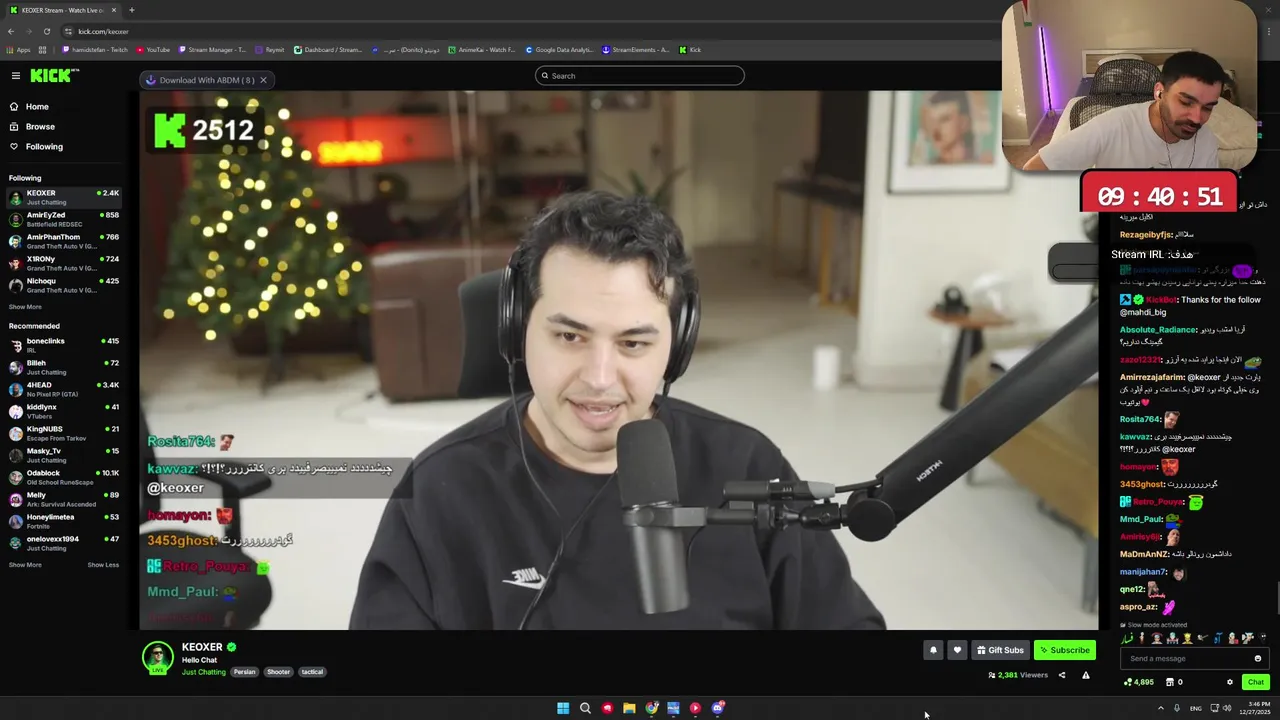The width and height of the screenshot is (1280, 720).
Task: Click the green Subscribe button
Action: point(1064,650)
